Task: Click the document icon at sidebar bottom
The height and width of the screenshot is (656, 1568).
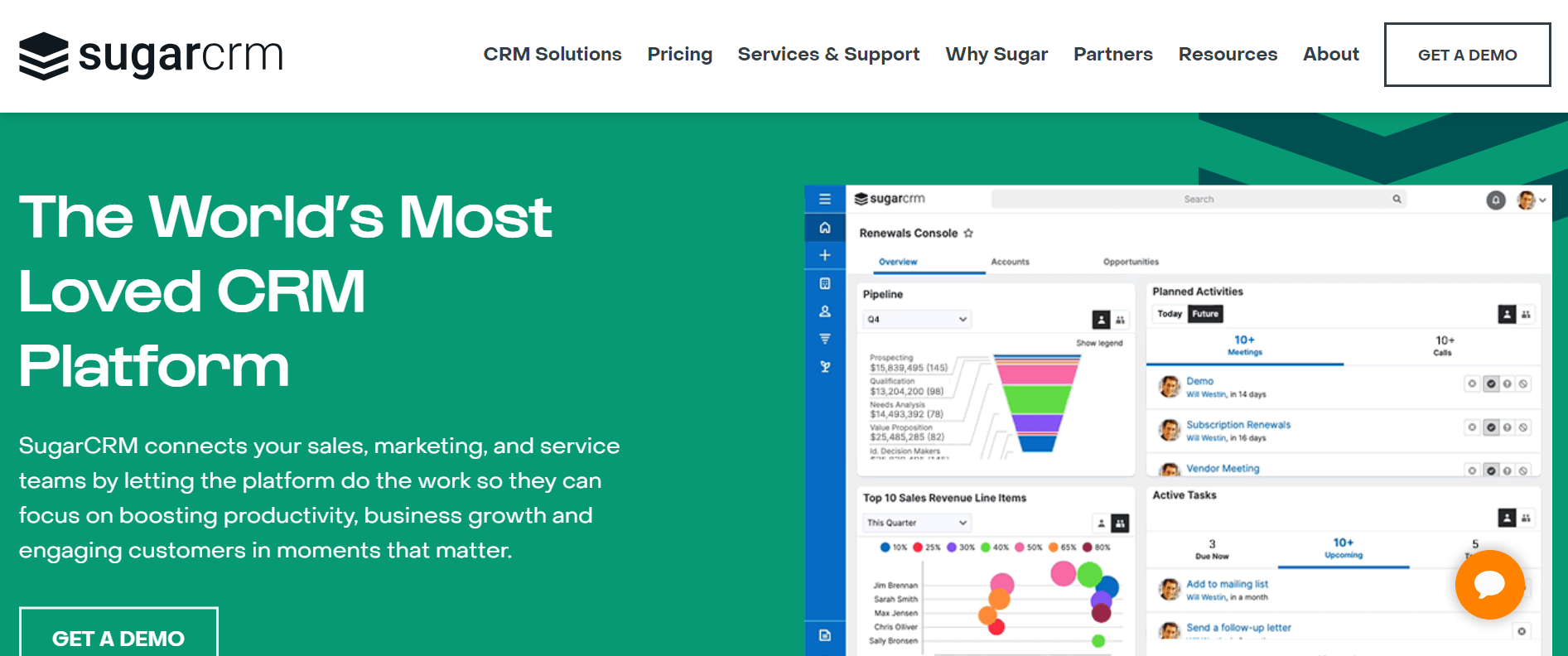Action: point(825,635)
